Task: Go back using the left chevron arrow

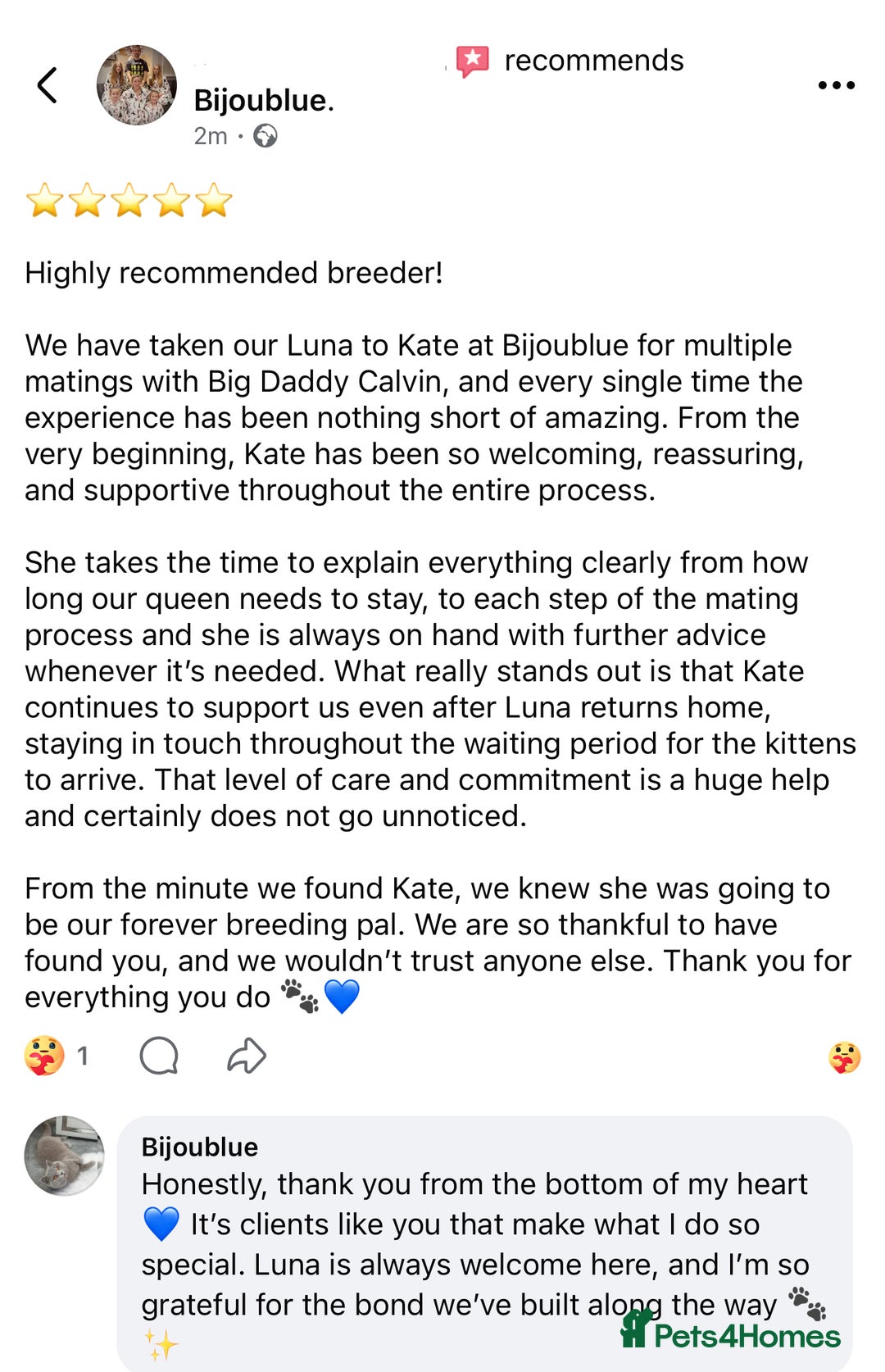Action: (48, 85)
